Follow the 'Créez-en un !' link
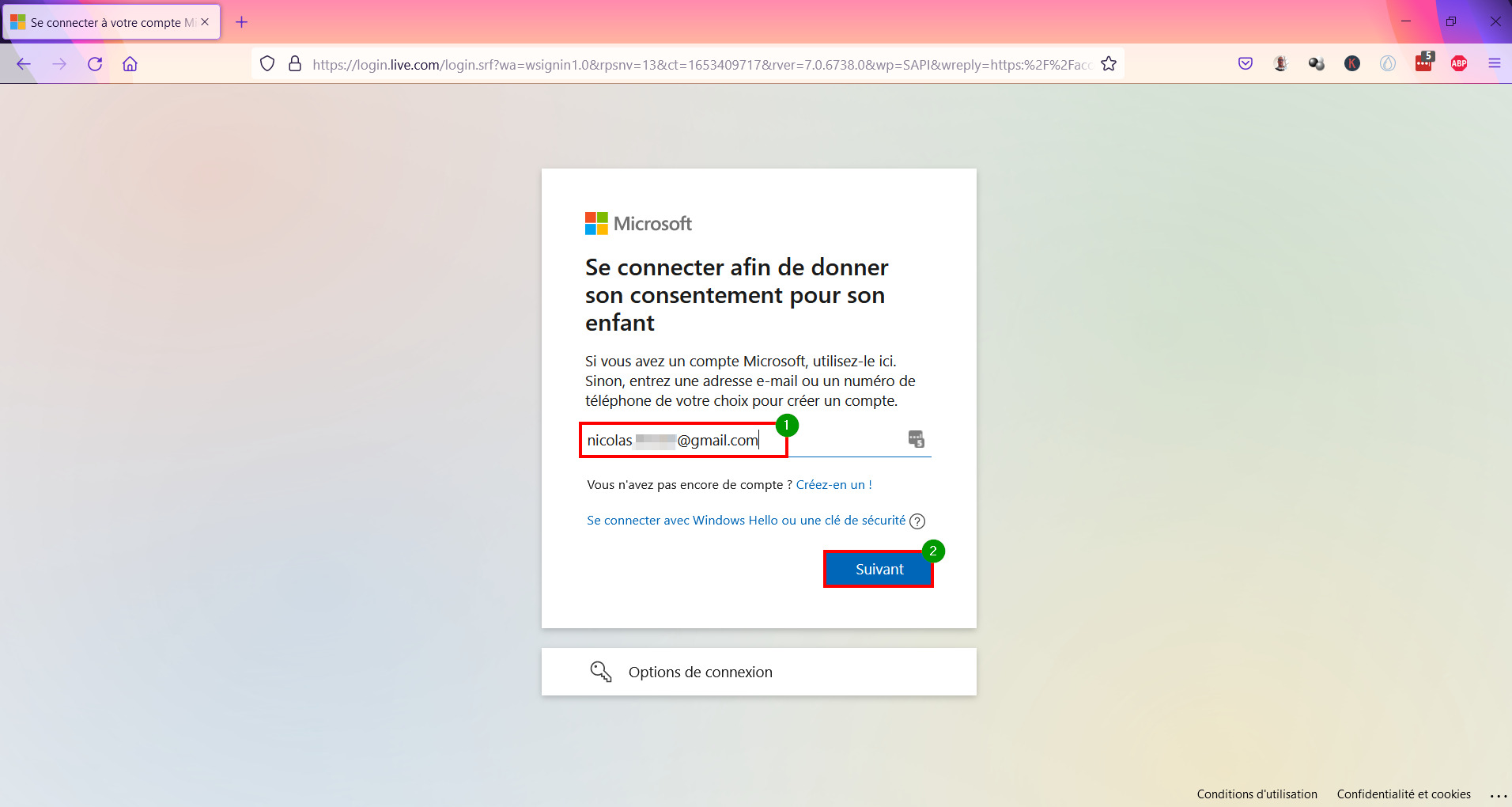This screenshot has width=1512, height=807. [833, 485]
